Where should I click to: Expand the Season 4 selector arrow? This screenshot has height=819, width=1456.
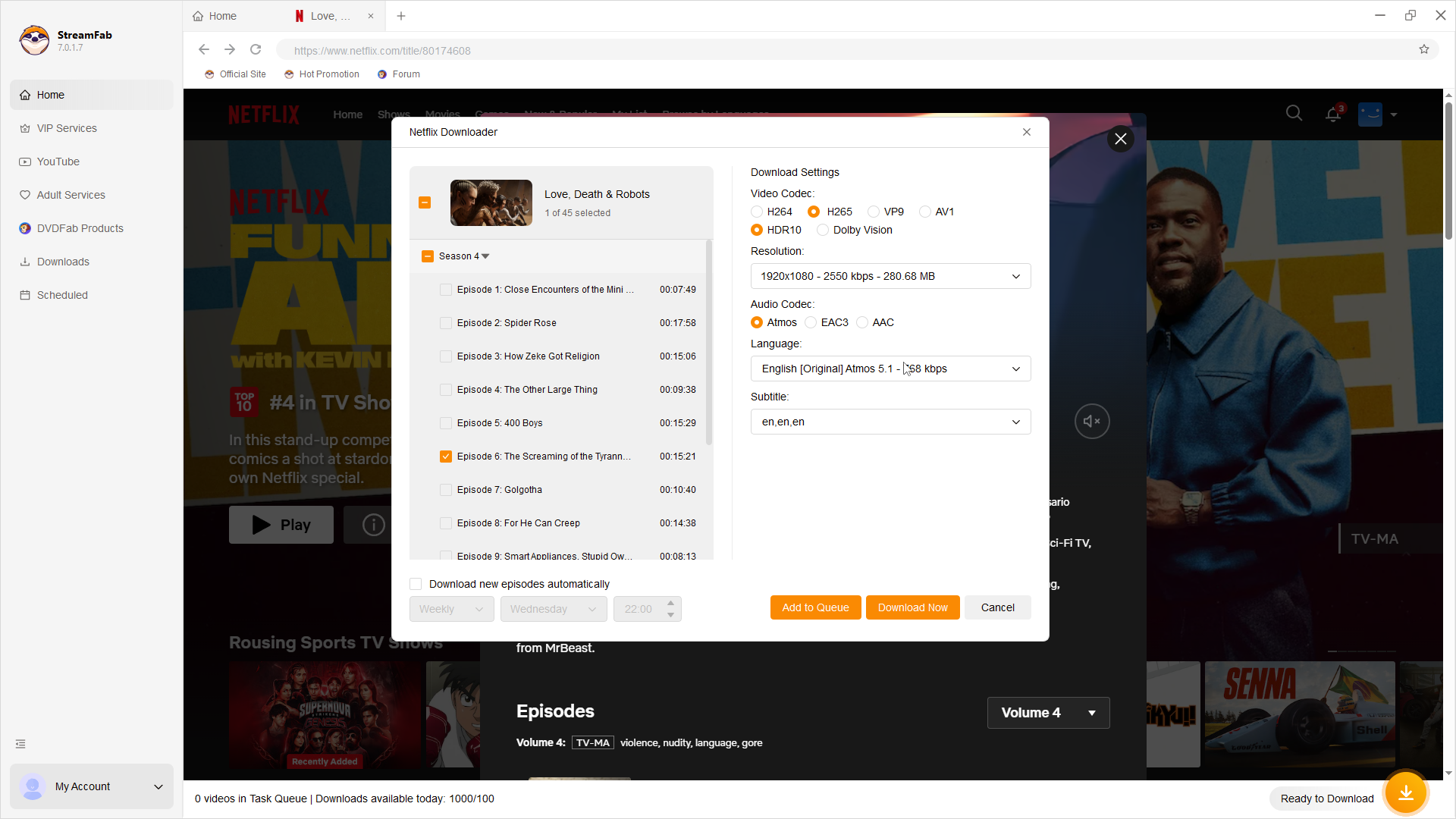pos(486,256)
